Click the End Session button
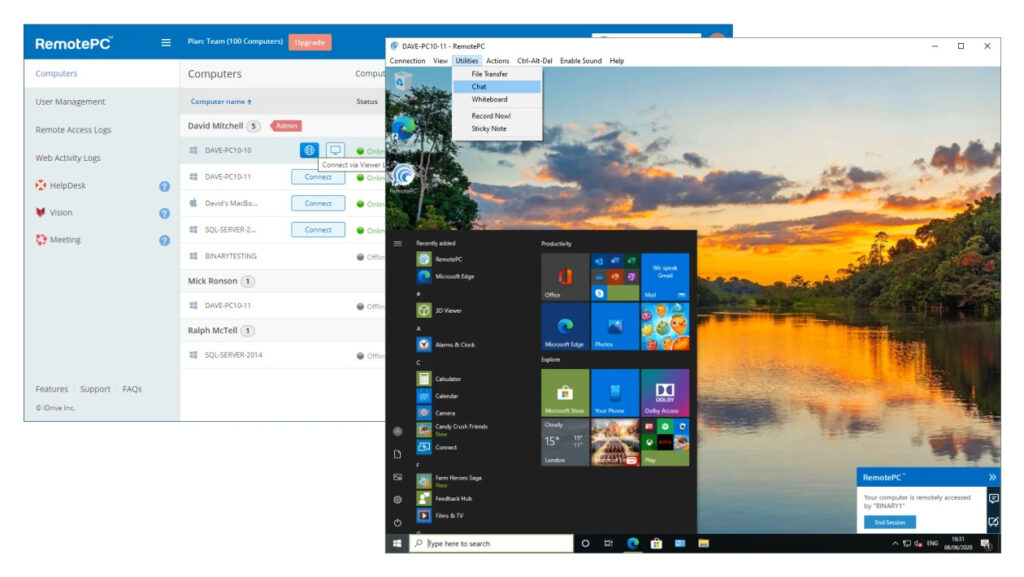 889,522
